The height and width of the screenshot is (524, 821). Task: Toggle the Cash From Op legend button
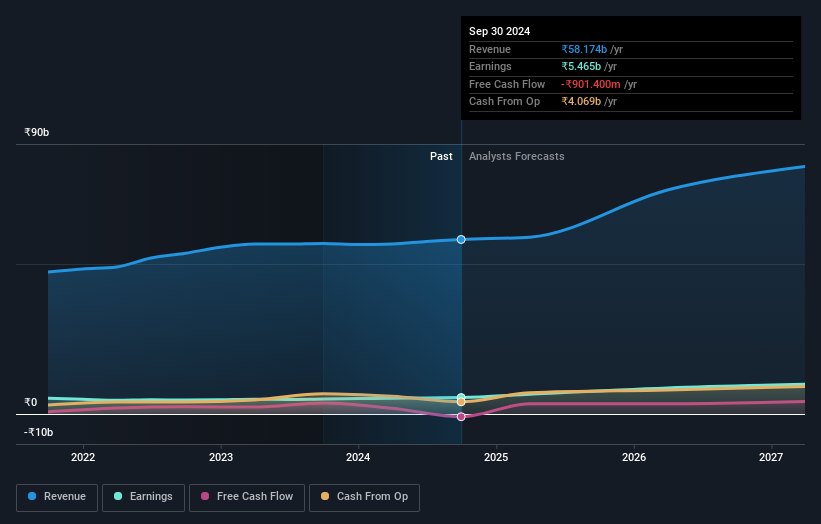point(364,497)
